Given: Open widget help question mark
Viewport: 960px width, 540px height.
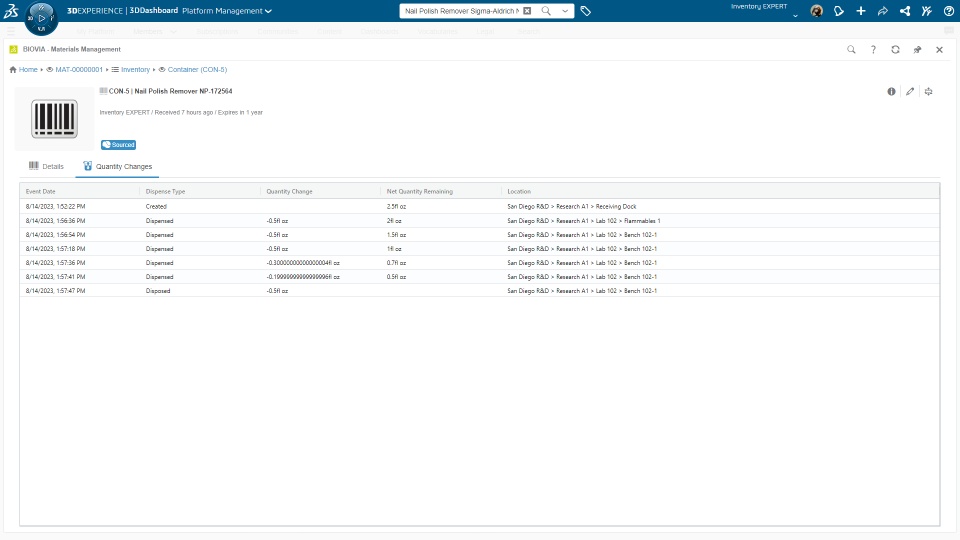Looking at the screenshot, I should 873,50.
